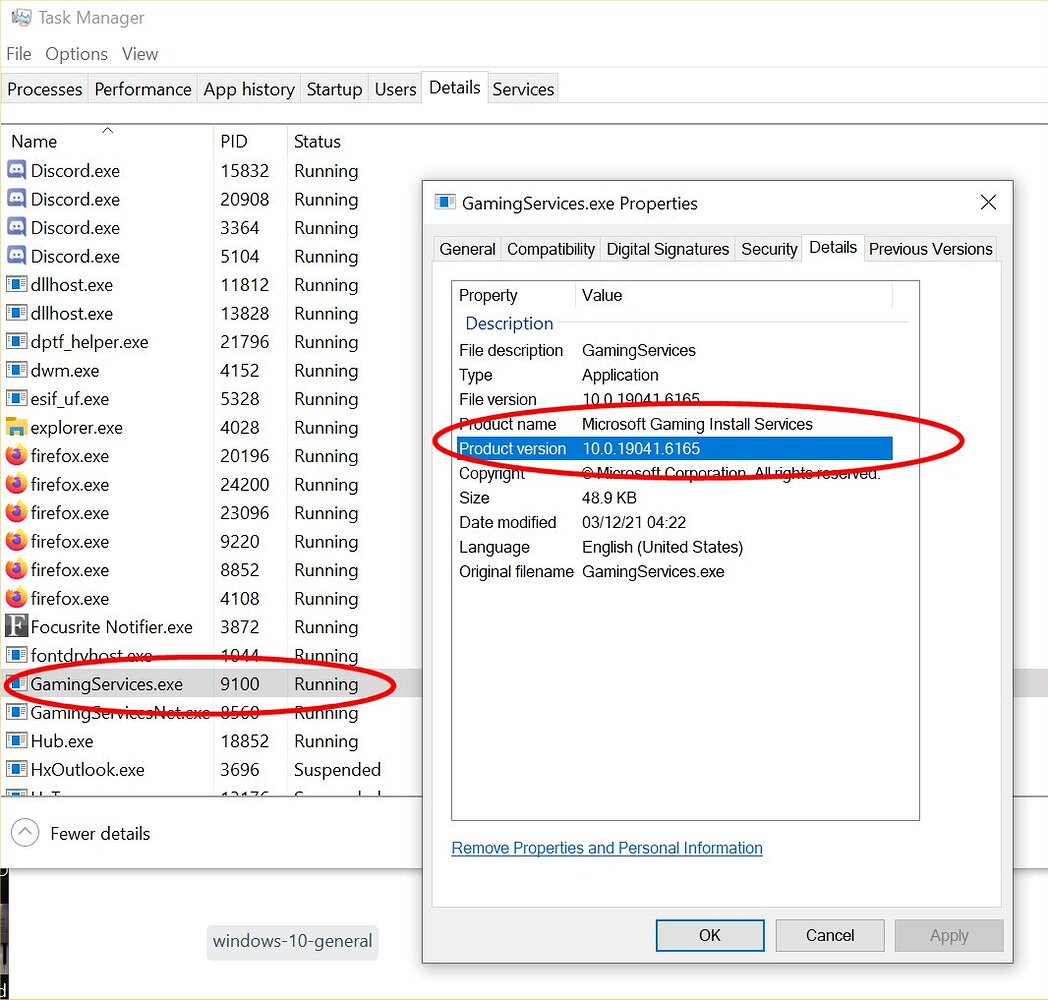Switch to the Startup tab

pyautogui.click(x=334, y=89)
